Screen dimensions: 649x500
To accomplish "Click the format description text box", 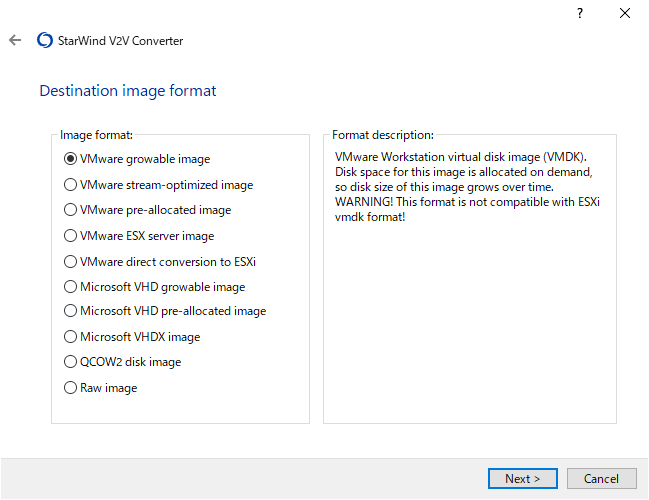I will click(470, 300).
